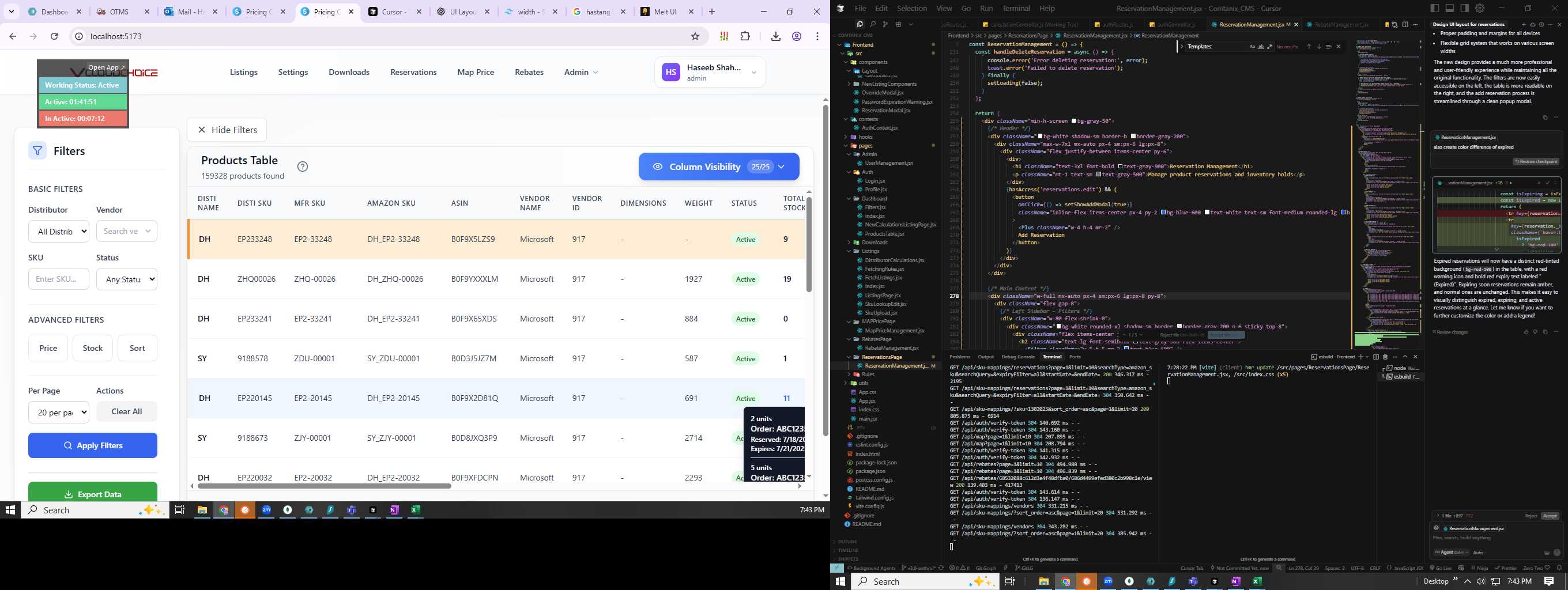Click the Price advanced filter button
The width and height of the screenshot is (1568, 590).
click(48, 348)
